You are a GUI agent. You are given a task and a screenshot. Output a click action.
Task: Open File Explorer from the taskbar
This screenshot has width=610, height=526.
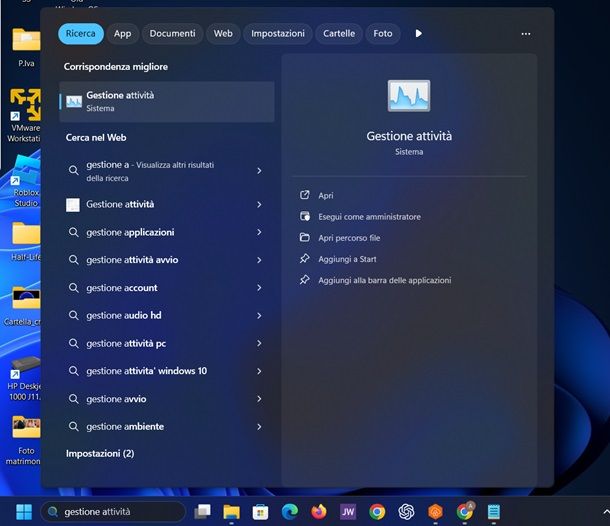click(x=231, y=512)
